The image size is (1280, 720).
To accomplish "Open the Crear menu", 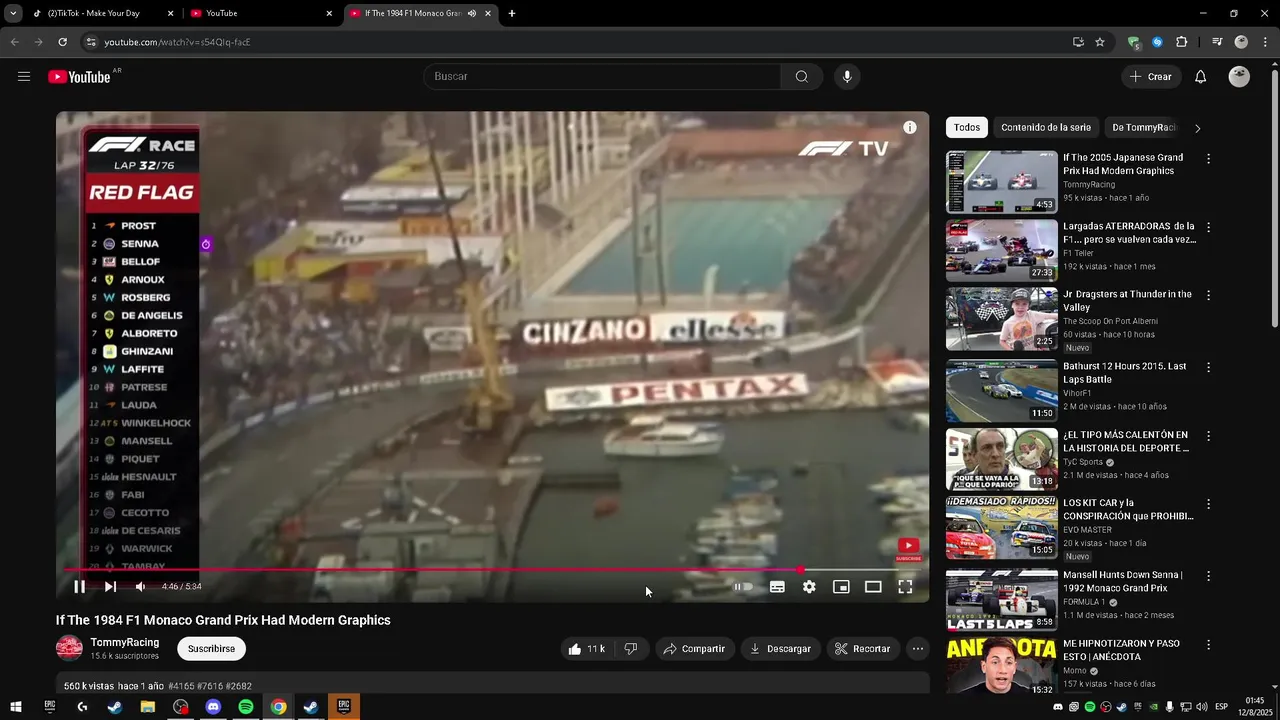I will point(1150,76).
